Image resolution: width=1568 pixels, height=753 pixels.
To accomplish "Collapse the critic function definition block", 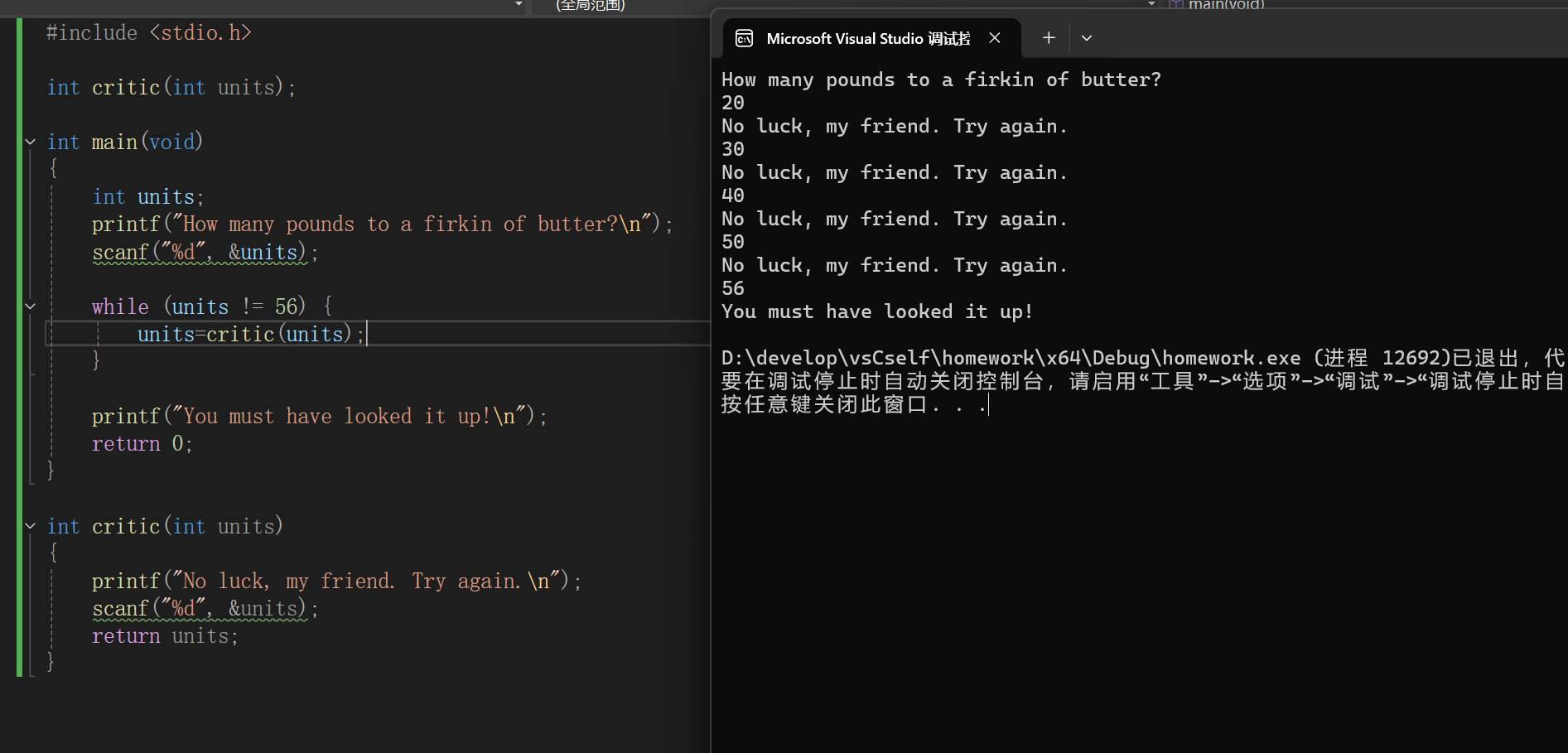I will click(x=31, y=526).
